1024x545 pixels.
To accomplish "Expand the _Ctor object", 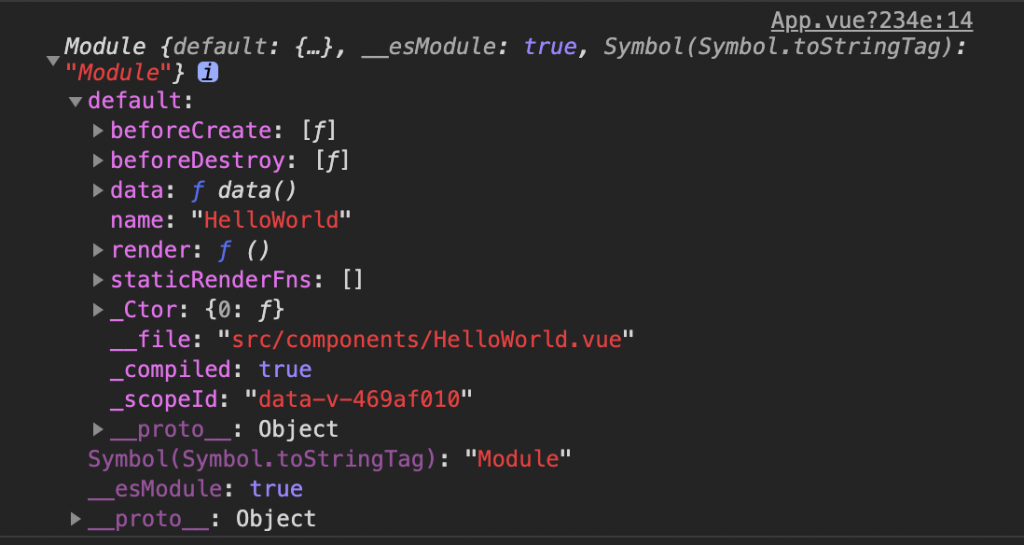I will point(98,310).
